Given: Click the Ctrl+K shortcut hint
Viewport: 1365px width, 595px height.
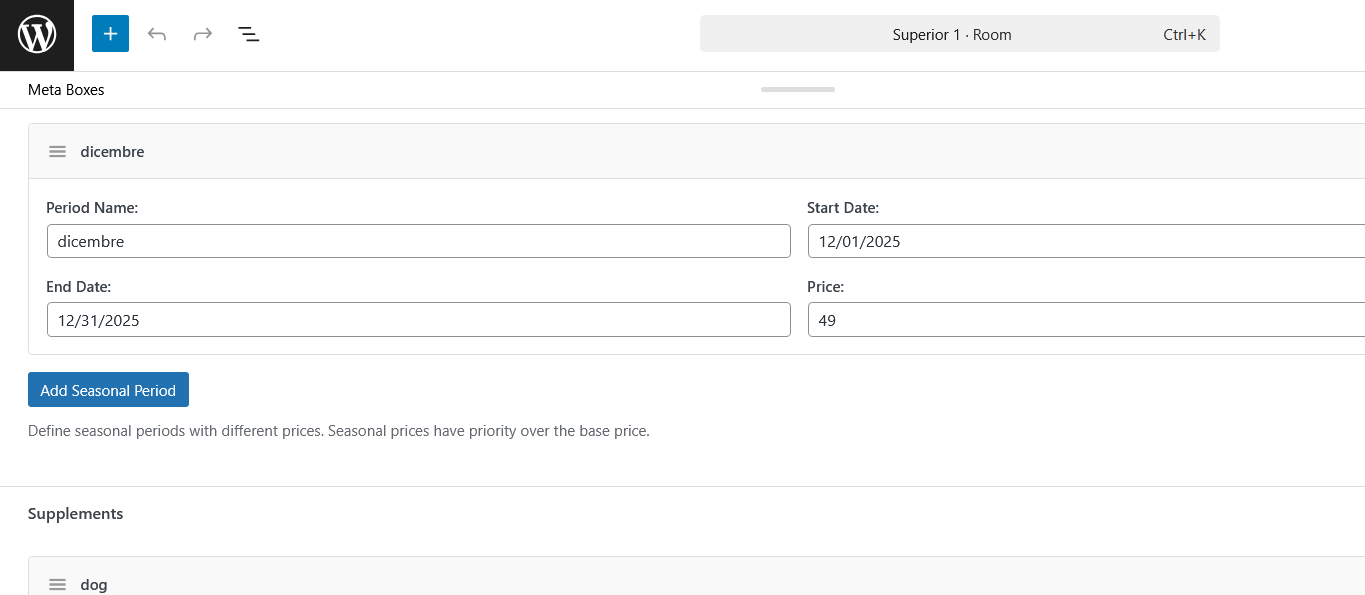Looking at the screenshot, I should pyautogui.click(x=1184, y=35).
